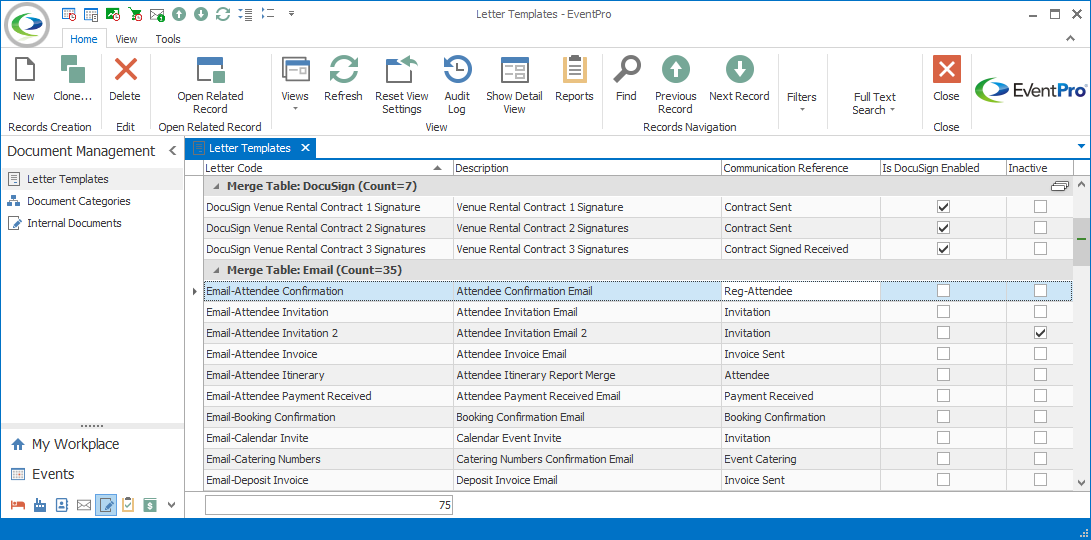Click the EventPro application logo button
Screen dimensions: 1091x540
(27, 24)
